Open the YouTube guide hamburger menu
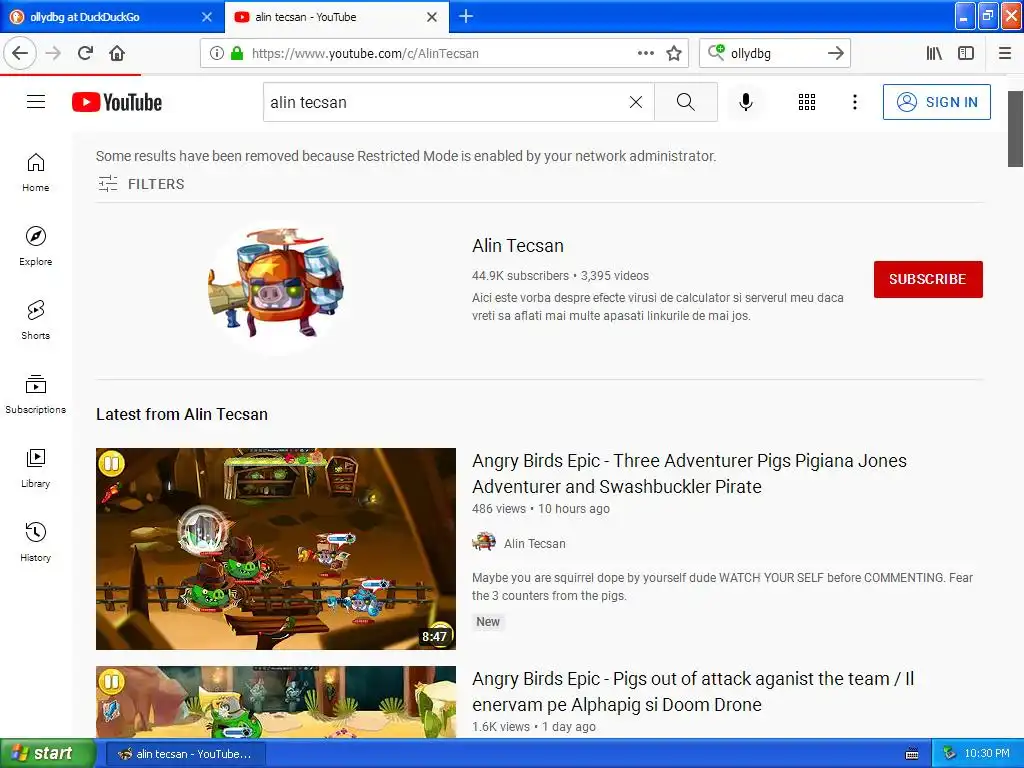Screen dimensions: 1024x768 pyautogui.click(x=36, y=102)
